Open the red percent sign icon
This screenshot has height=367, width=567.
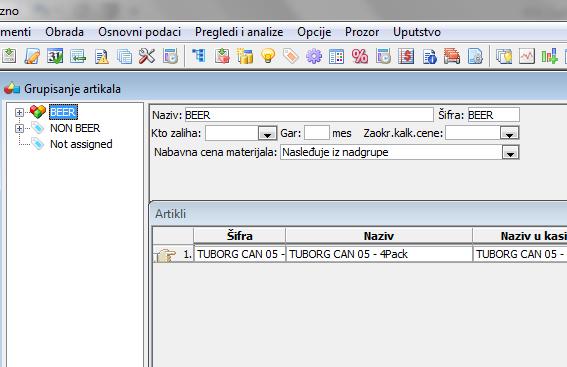360,56
